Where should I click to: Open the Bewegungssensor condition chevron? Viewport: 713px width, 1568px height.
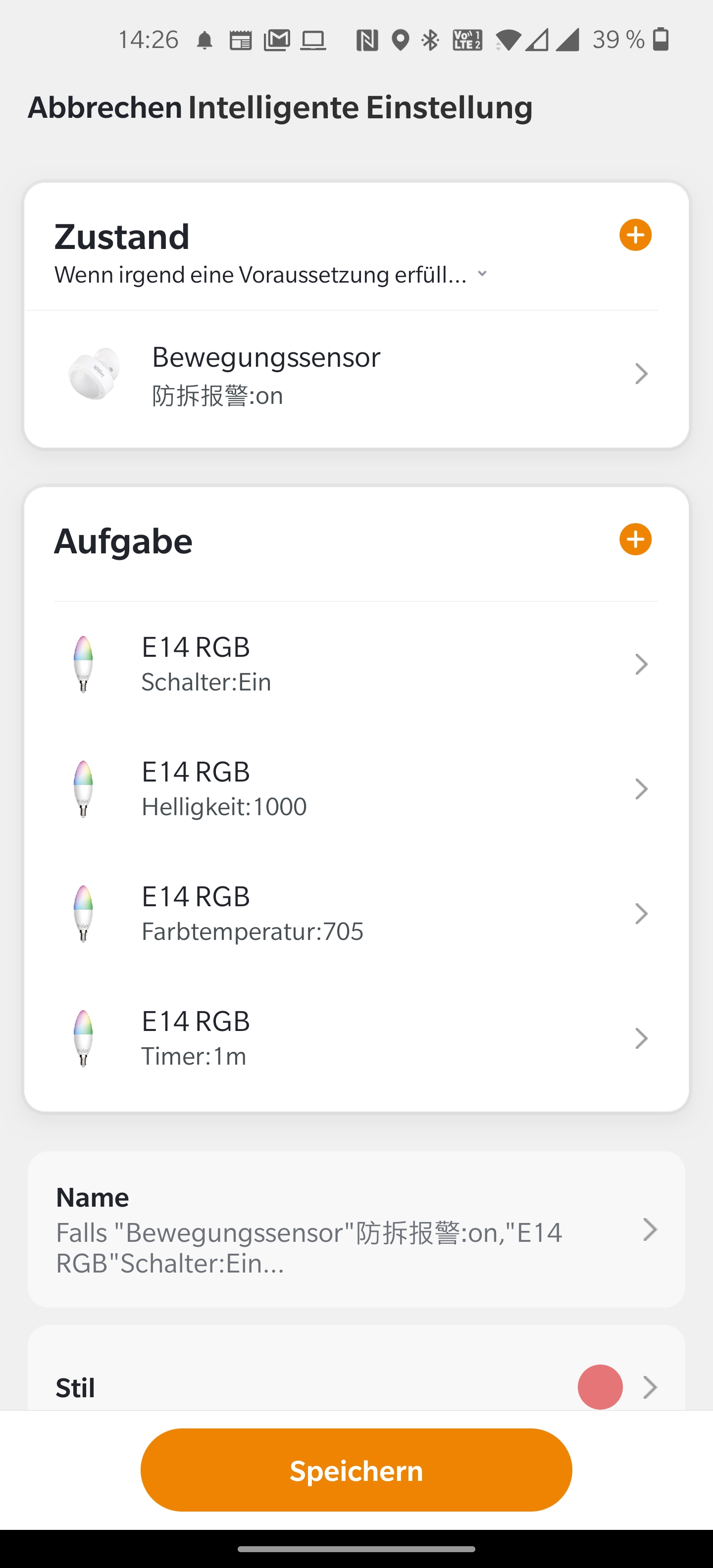[641, 374]
